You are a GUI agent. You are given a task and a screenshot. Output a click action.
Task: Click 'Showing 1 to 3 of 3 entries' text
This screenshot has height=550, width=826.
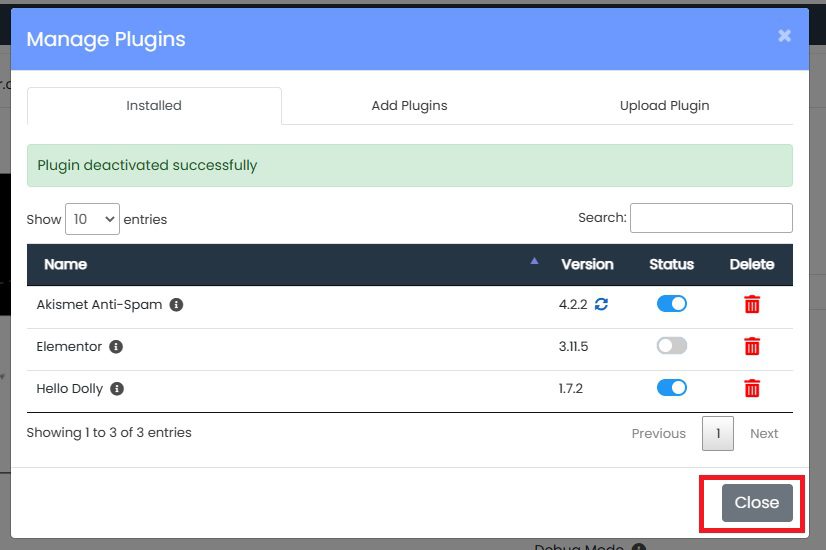coord(109,433)
